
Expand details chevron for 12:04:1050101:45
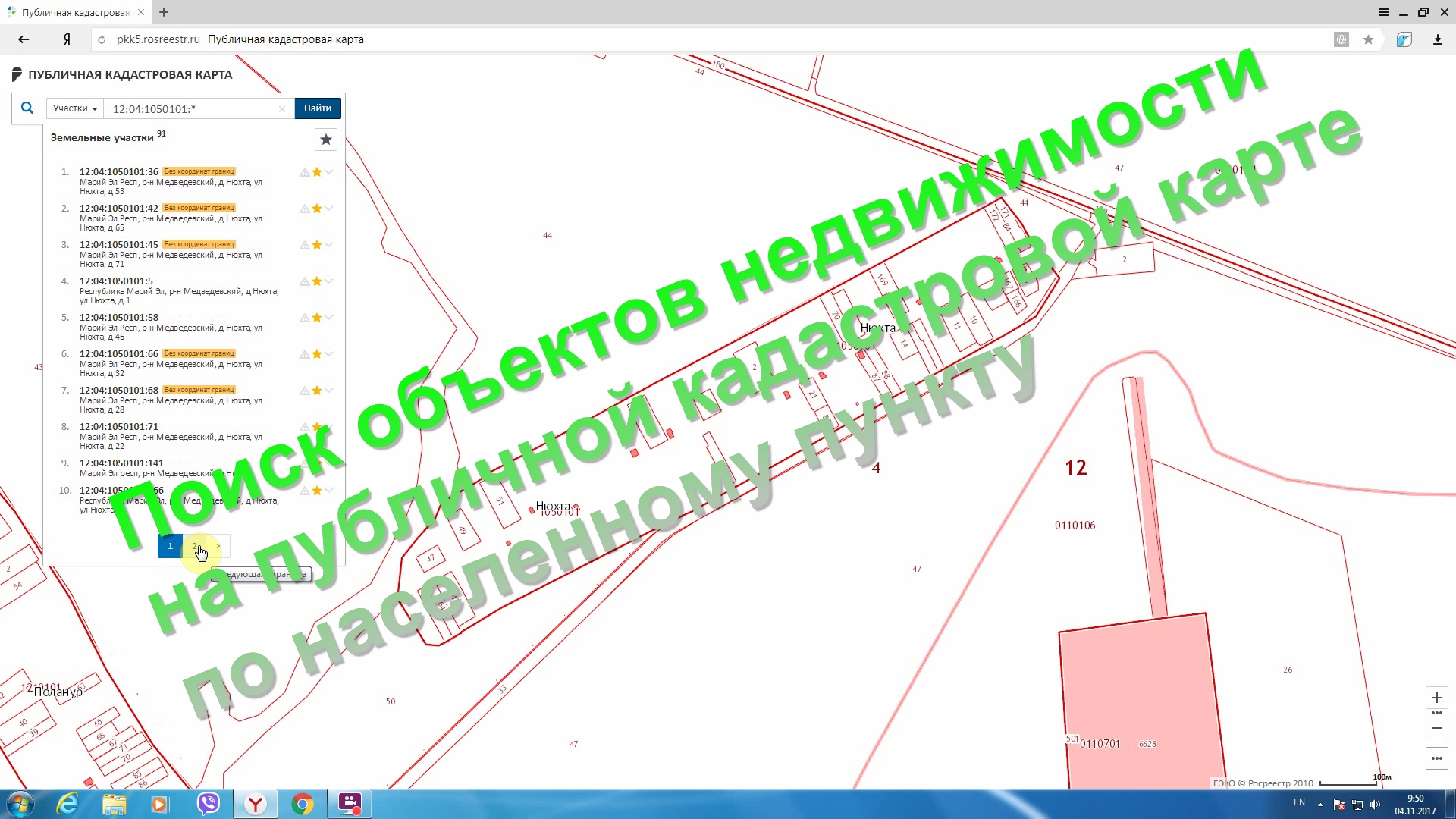pyautogui.click(x=329, y=245)
